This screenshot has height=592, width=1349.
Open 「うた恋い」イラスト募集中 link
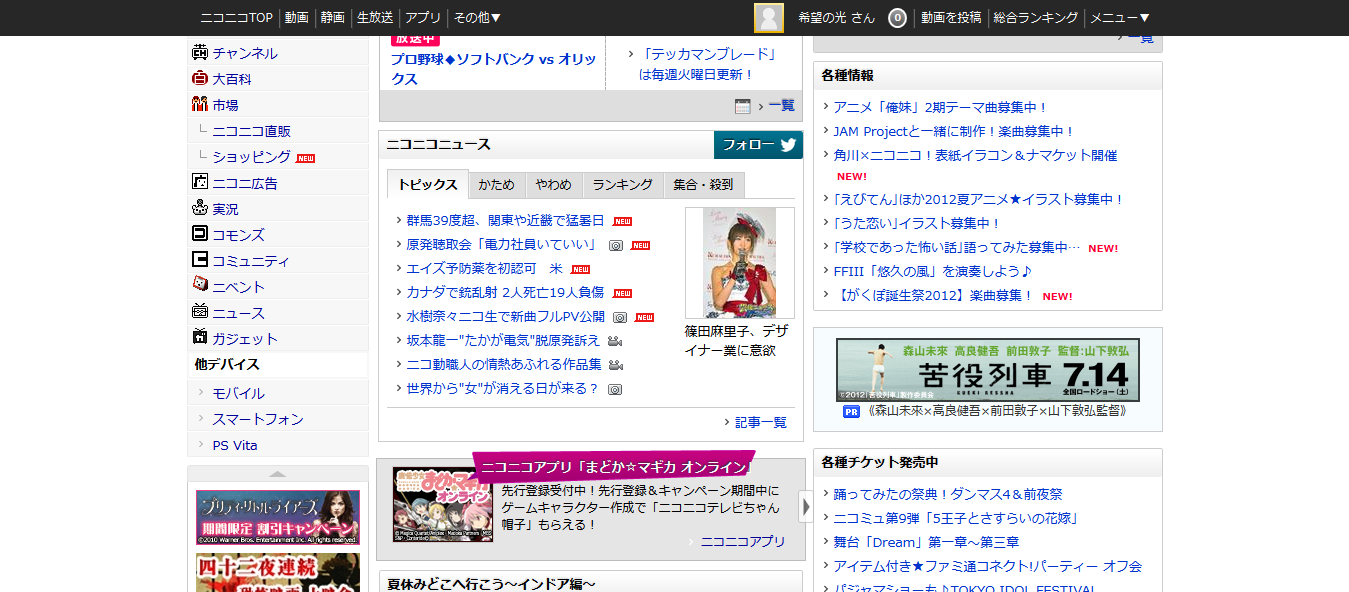pos(917,223)
